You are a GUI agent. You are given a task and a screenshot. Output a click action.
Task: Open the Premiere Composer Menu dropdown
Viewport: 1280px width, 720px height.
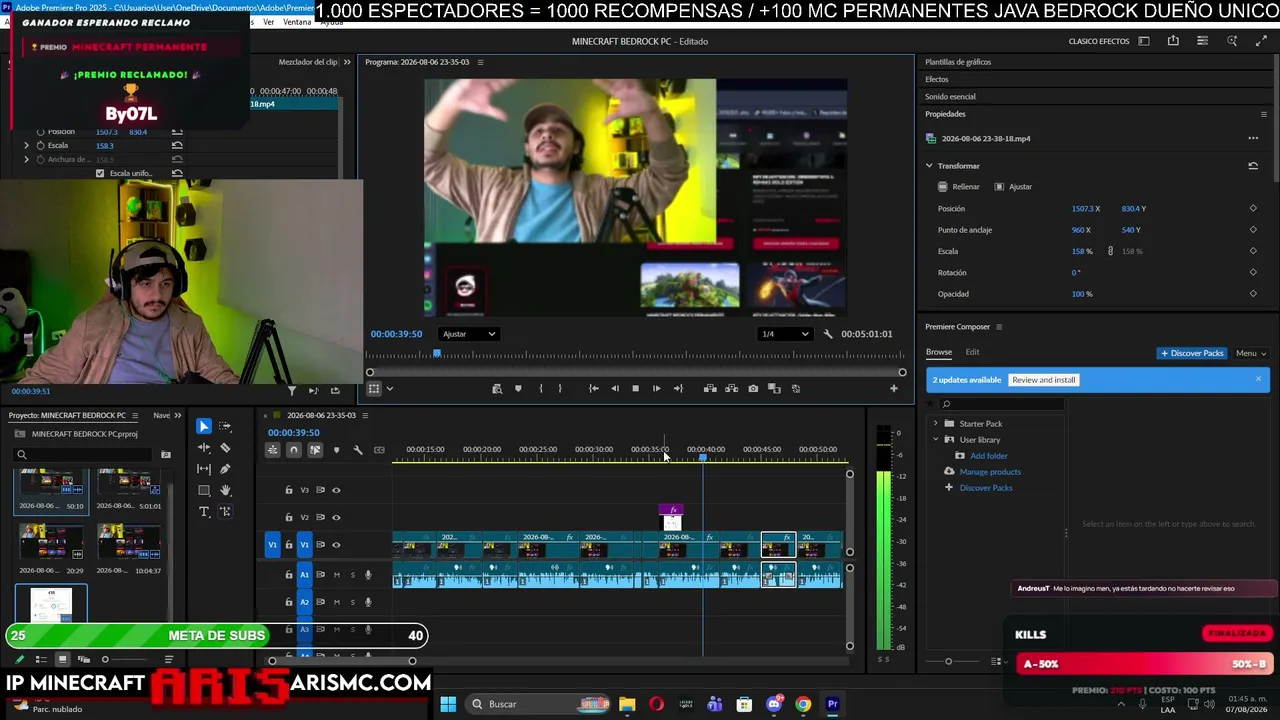[1251, 353]
